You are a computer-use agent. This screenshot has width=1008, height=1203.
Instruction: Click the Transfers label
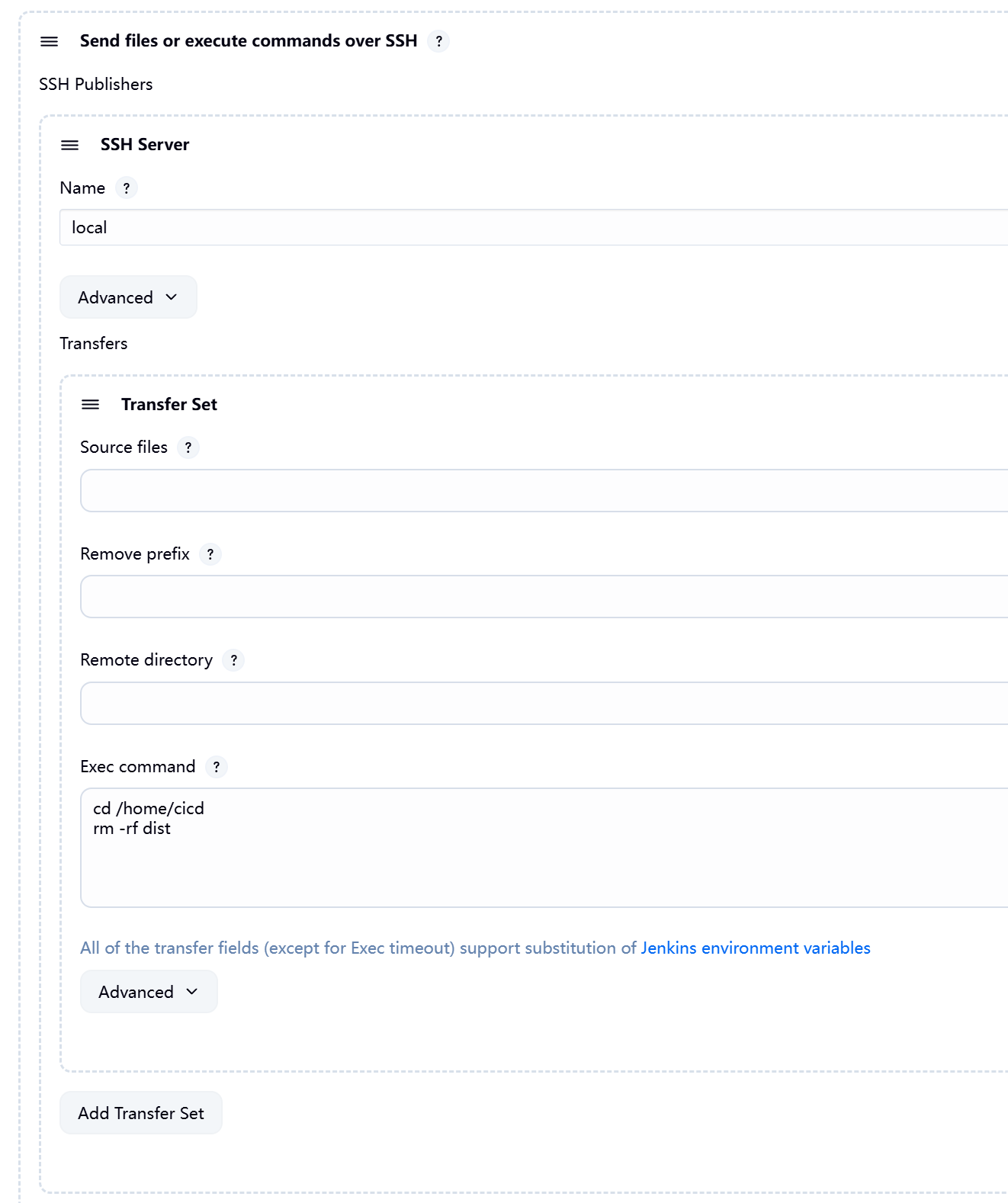coord(94,343)
